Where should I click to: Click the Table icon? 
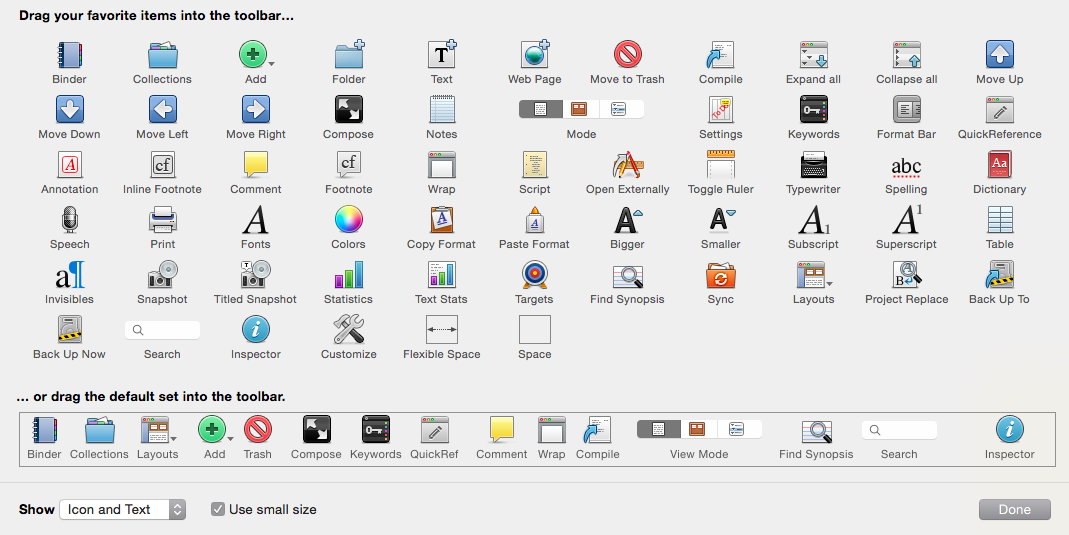click(999, 219)
